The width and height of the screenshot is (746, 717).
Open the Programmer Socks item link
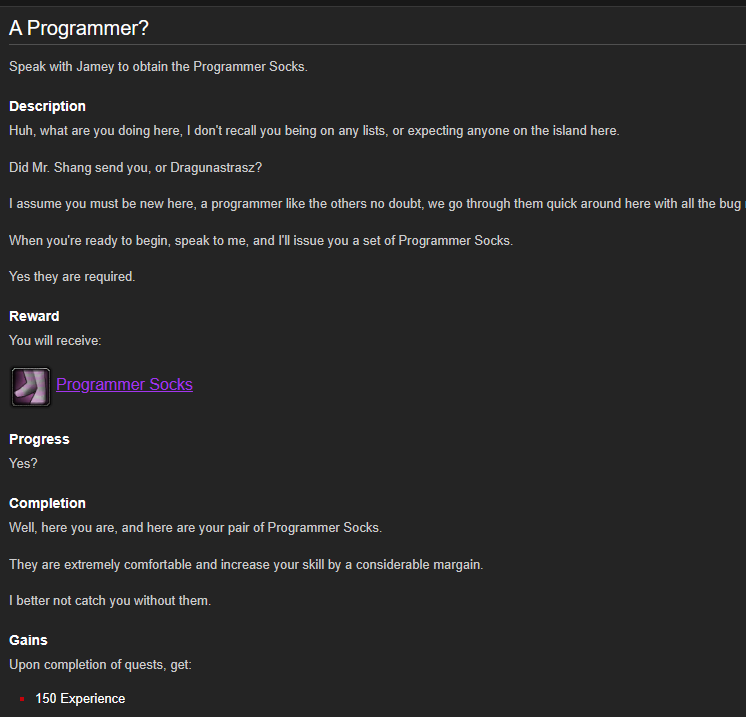[124, 384]
